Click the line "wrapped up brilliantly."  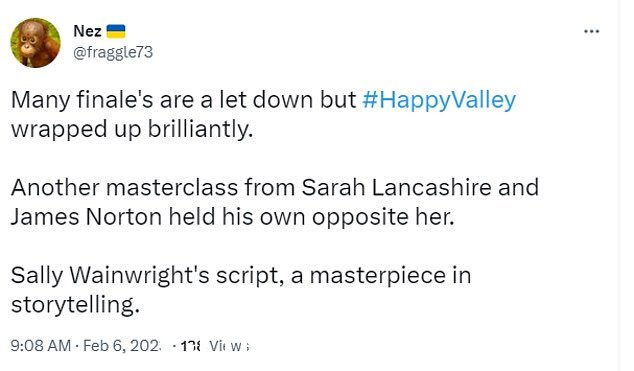132,129
